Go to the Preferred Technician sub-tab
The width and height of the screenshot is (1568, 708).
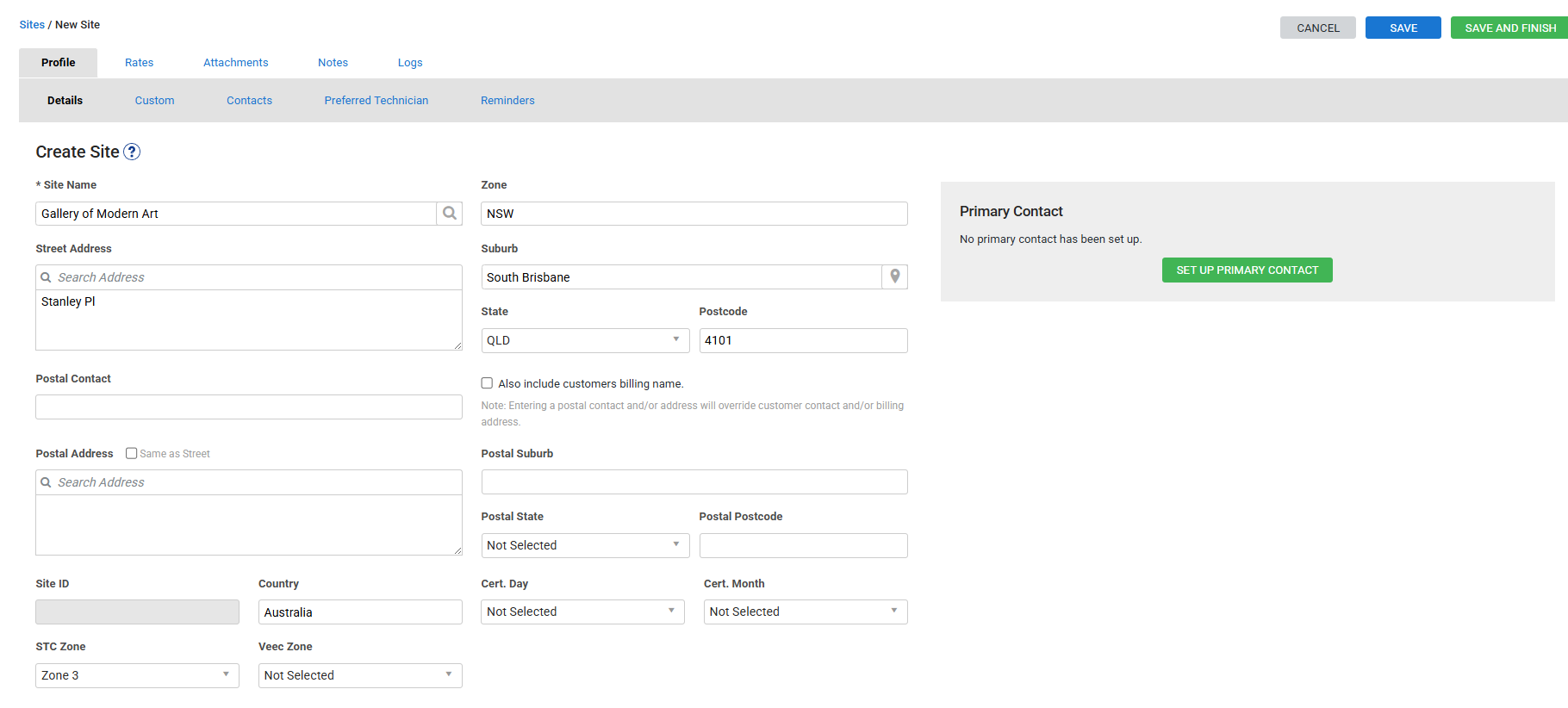click(376, 101)
